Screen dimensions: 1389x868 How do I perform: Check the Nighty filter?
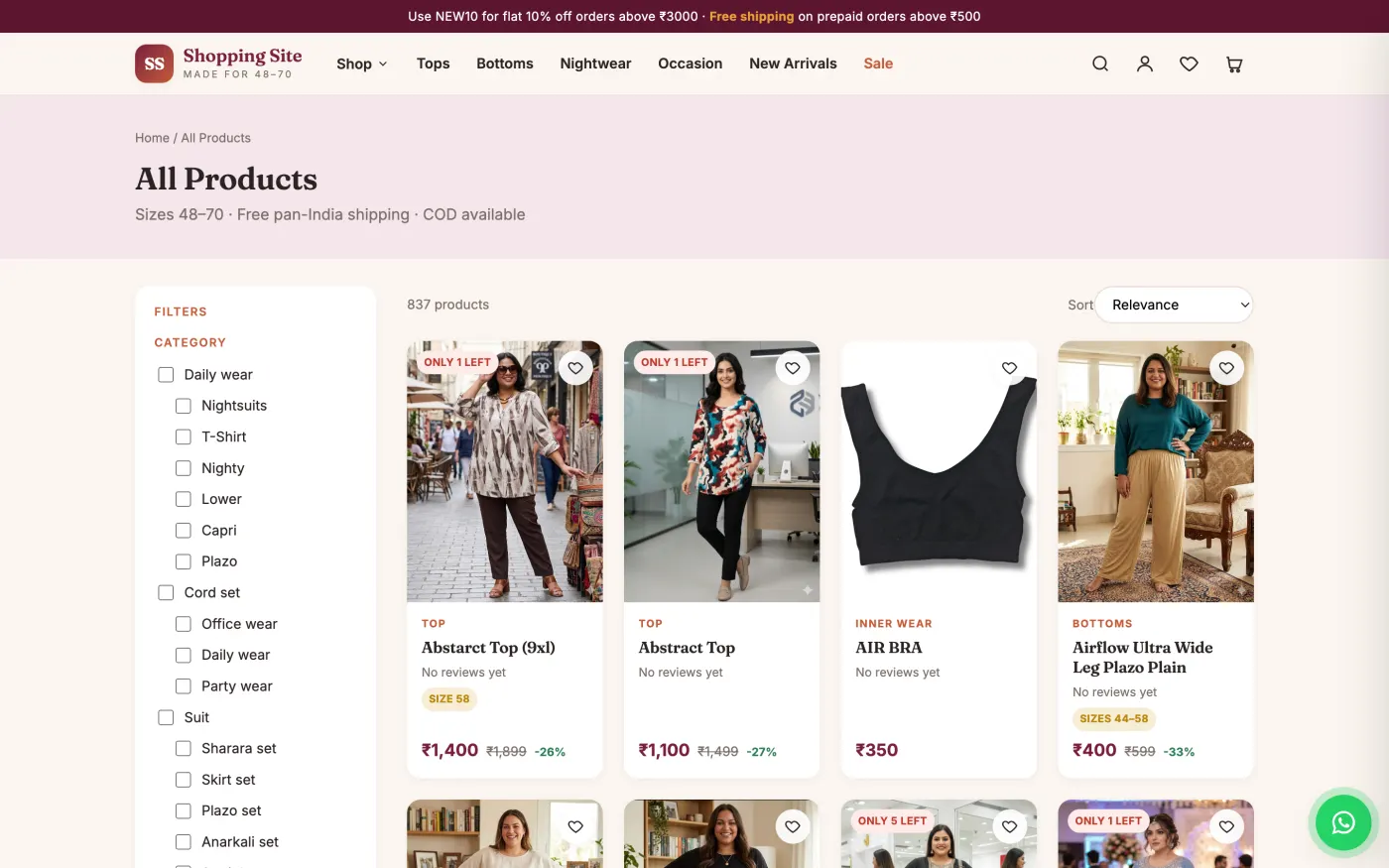pos(184,468)
